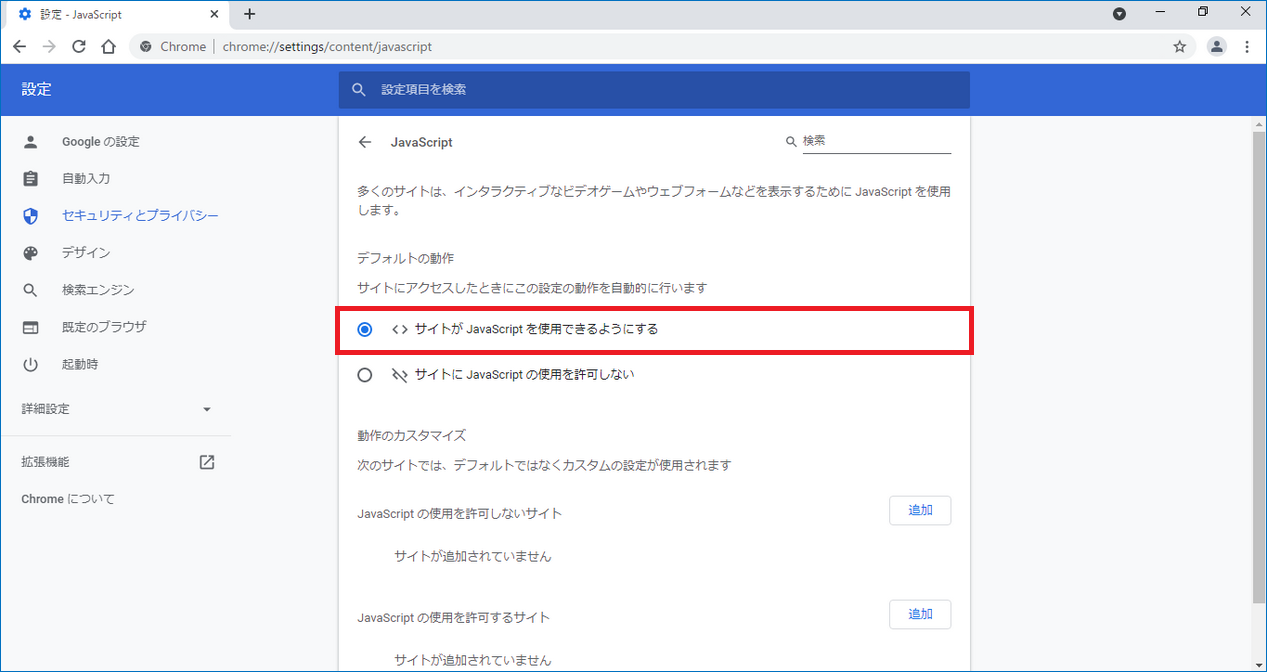Click the browser window icon beside 既定のブラウザ
This screenshot has width=1267, height=672.
[x=30, y=327]
